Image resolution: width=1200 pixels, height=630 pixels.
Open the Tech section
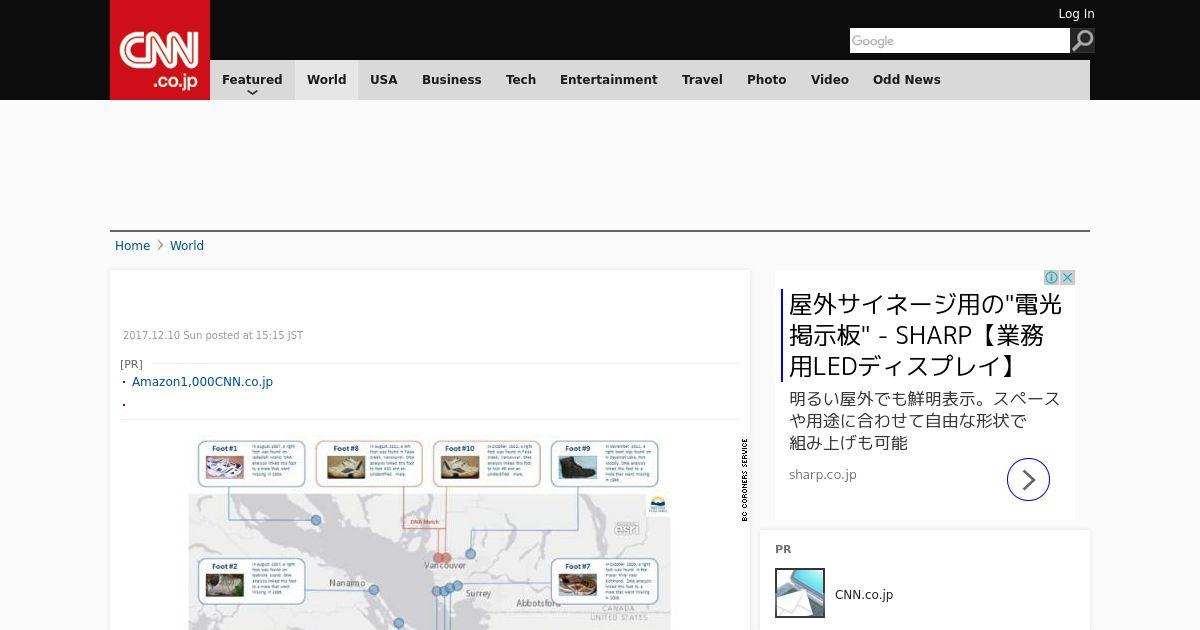521,80
